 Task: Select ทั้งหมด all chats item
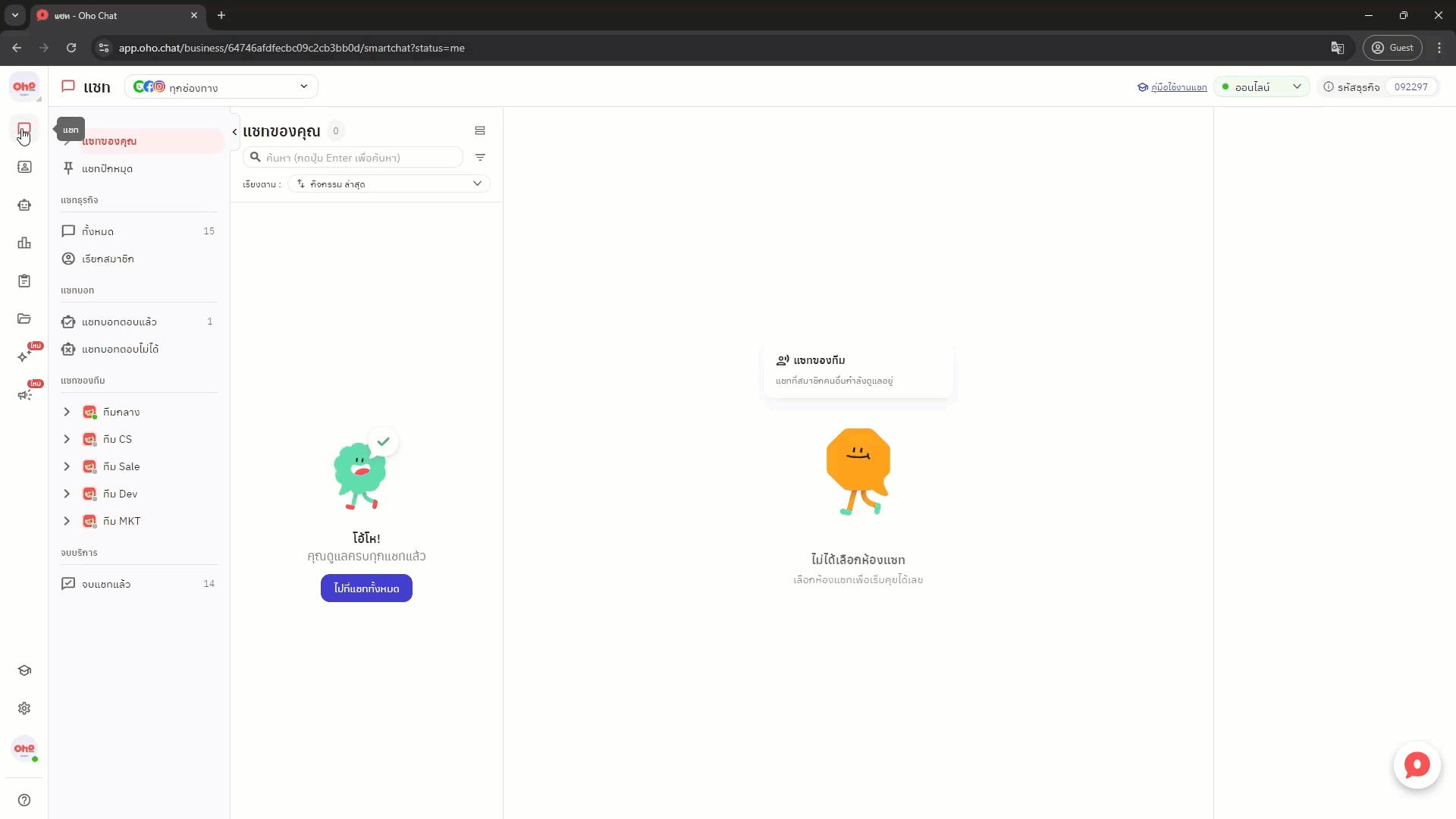point(140,231)
